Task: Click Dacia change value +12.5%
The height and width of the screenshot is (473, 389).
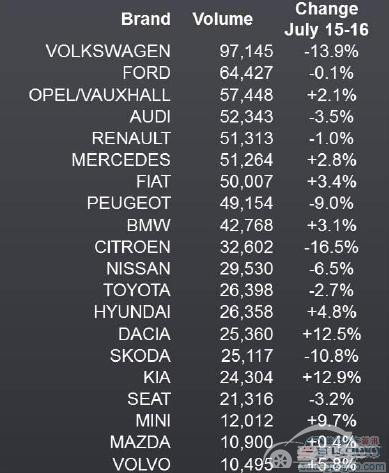Action: coord(331,334)
